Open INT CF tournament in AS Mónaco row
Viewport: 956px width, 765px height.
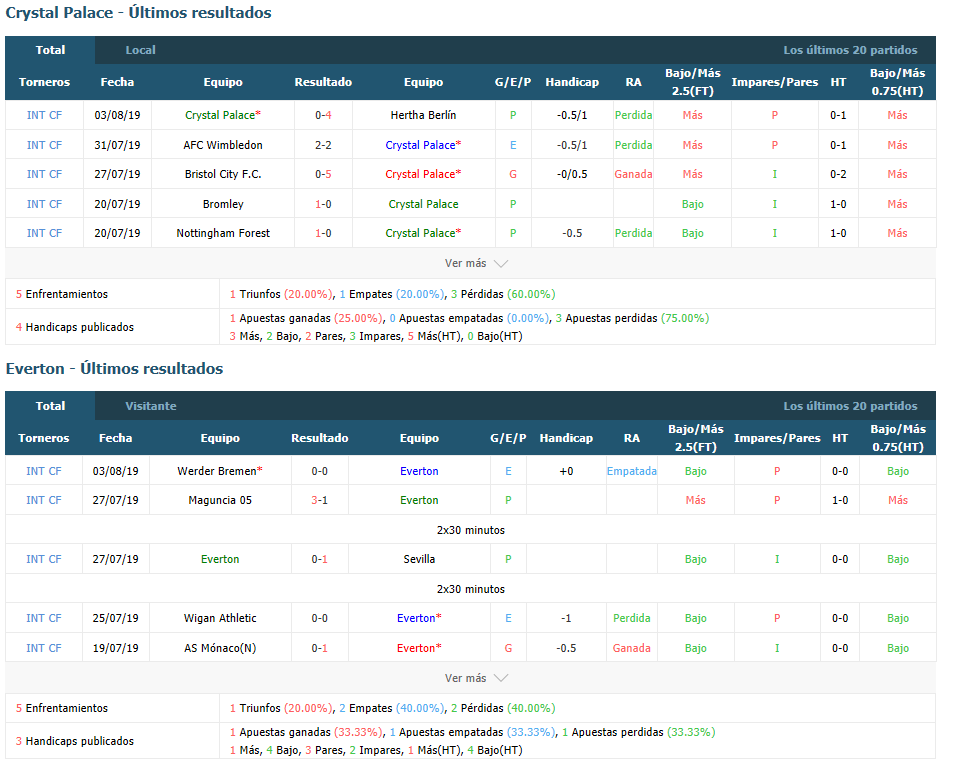44,648
